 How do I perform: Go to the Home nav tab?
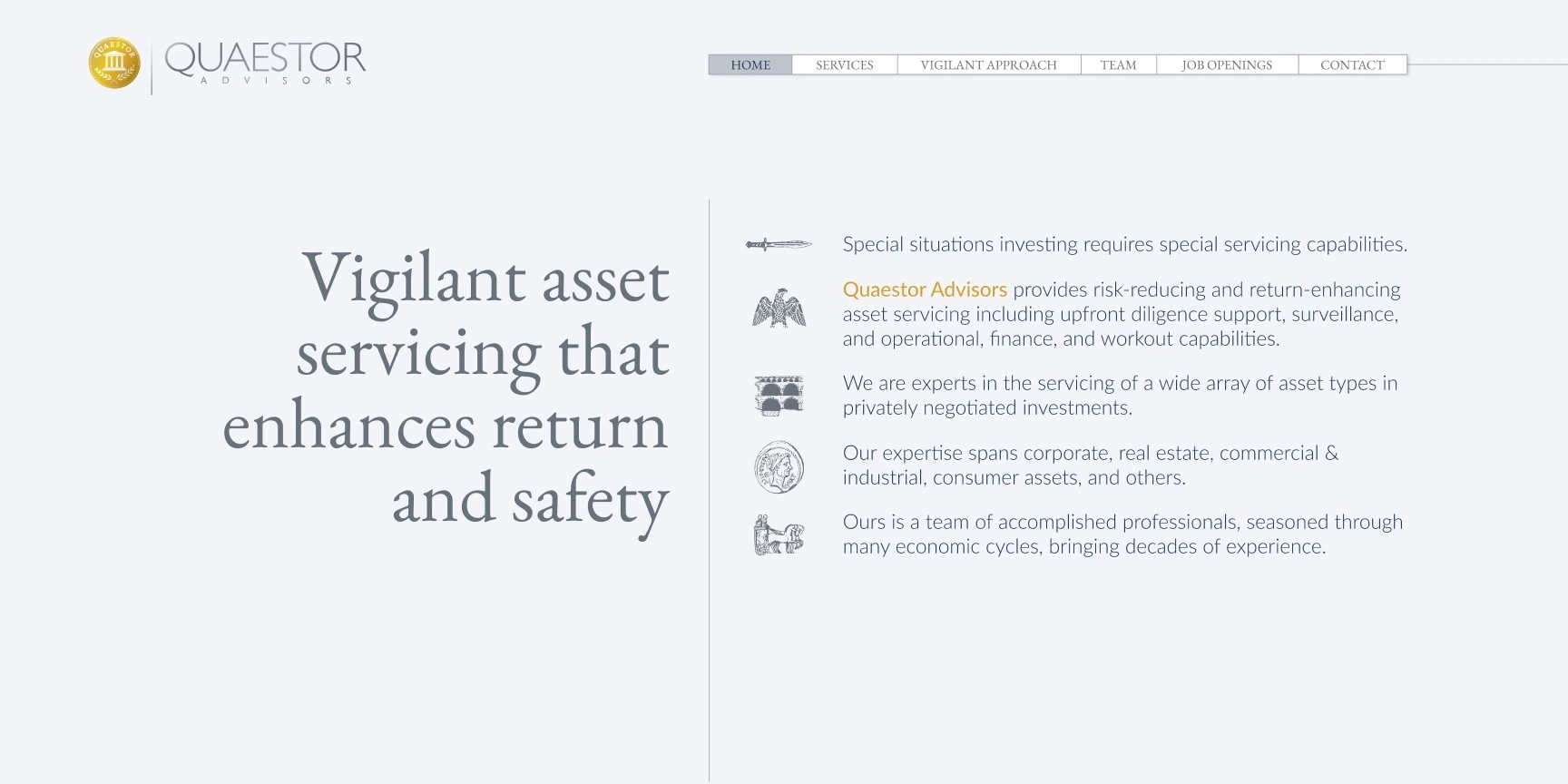750,65
